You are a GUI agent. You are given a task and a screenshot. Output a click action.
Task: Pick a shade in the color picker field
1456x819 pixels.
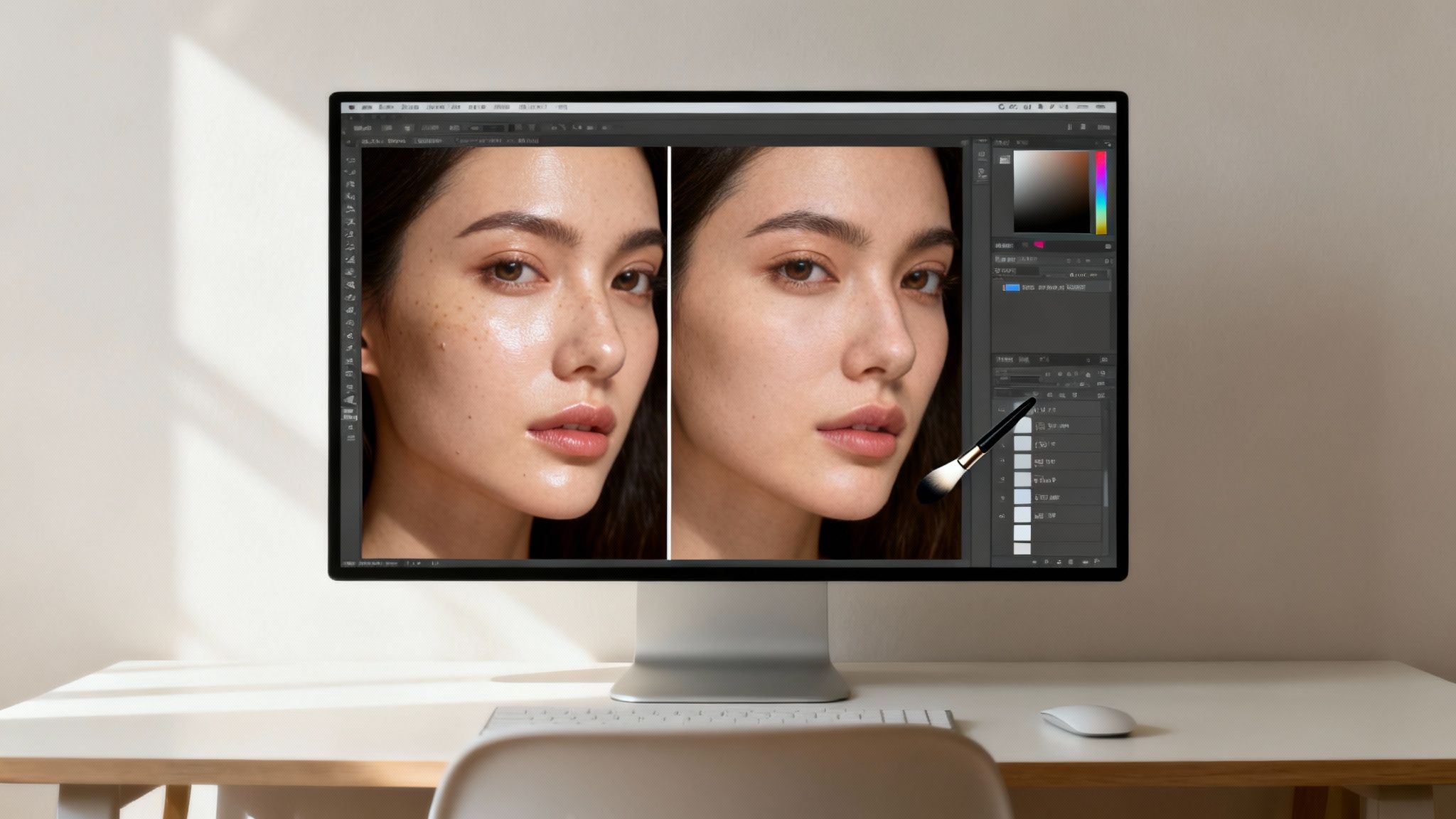(1051, 191)
